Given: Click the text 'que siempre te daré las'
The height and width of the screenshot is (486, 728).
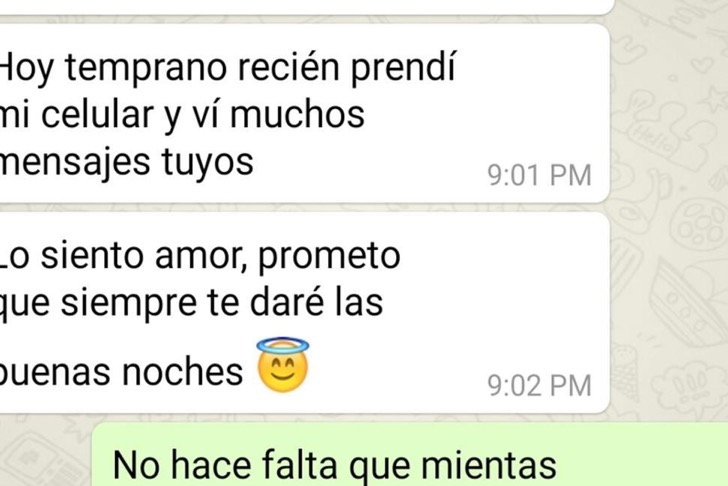Looking at the screenshot, I should point(191,304).
